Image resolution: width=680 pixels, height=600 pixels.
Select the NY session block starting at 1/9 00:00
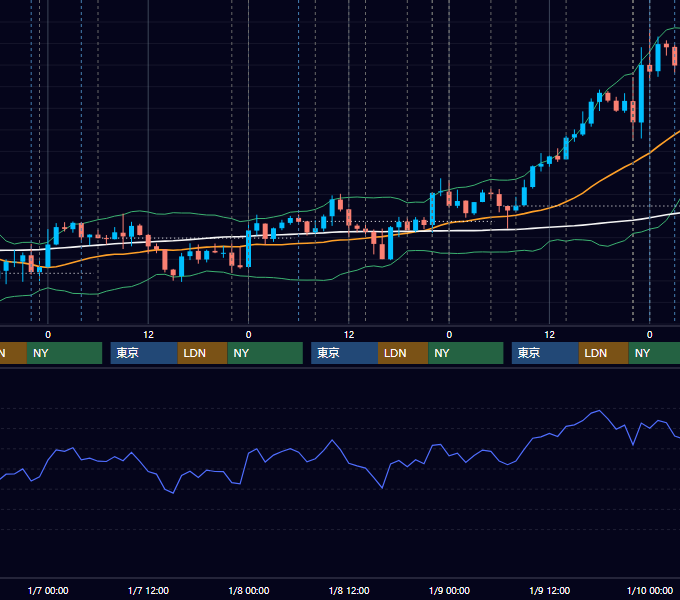(466, 353)
